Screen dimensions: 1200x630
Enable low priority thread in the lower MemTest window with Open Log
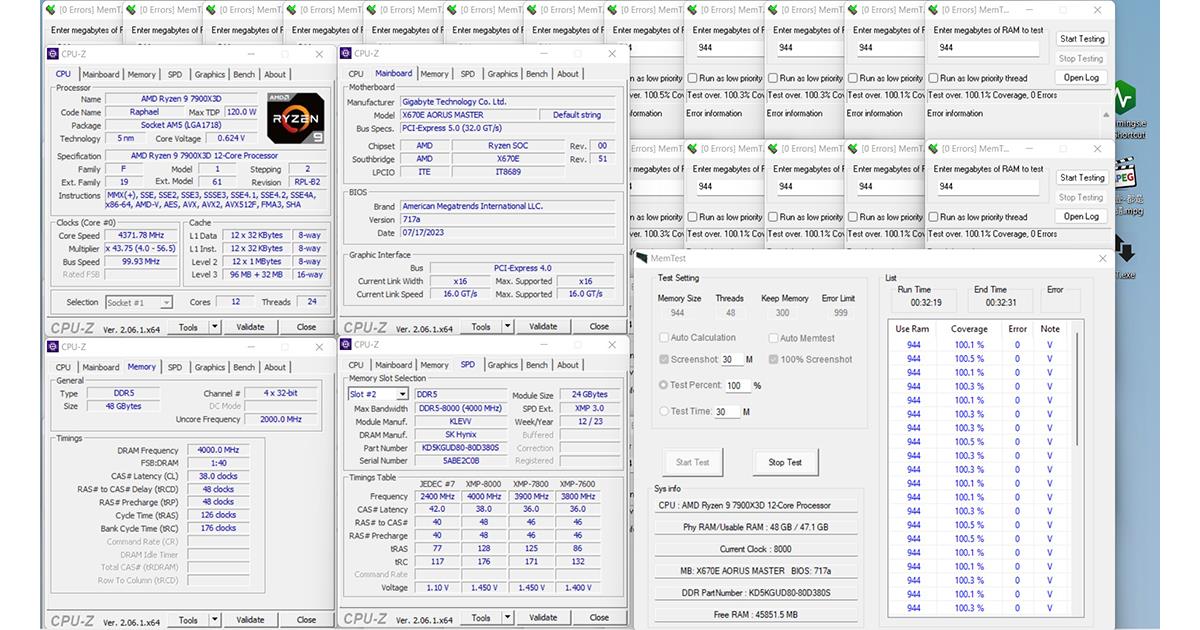click(933, 217)
